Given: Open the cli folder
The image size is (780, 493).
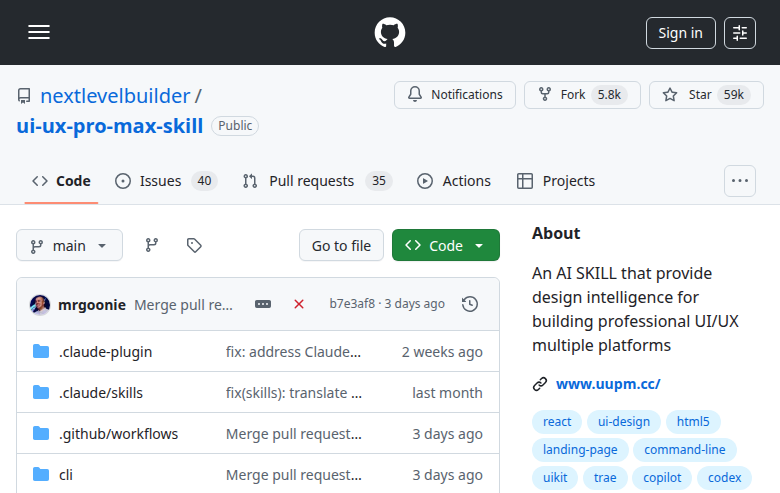Looking at the screenshot, I should coord(66,475).
